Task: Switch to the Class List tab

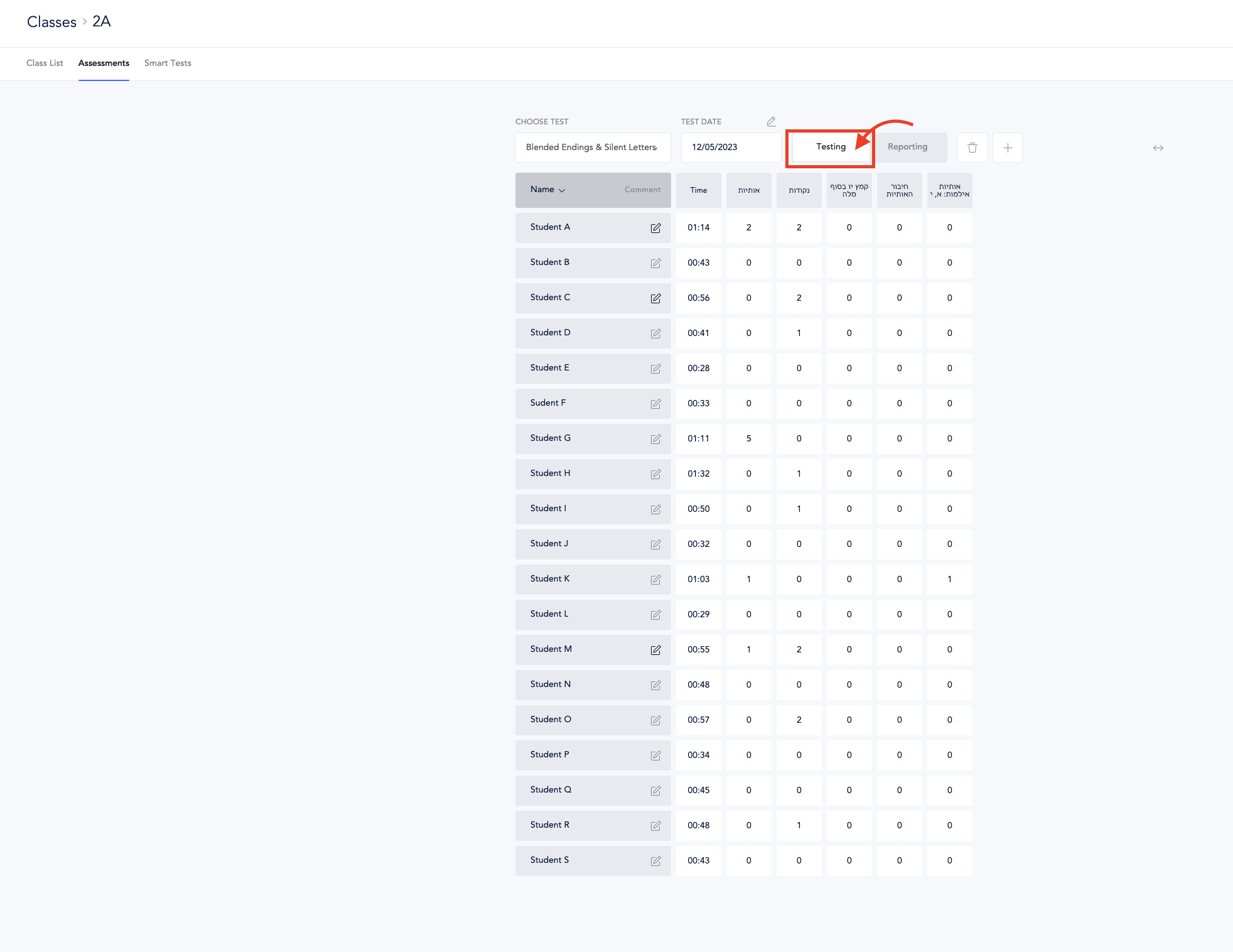Action: click(44, 63)
